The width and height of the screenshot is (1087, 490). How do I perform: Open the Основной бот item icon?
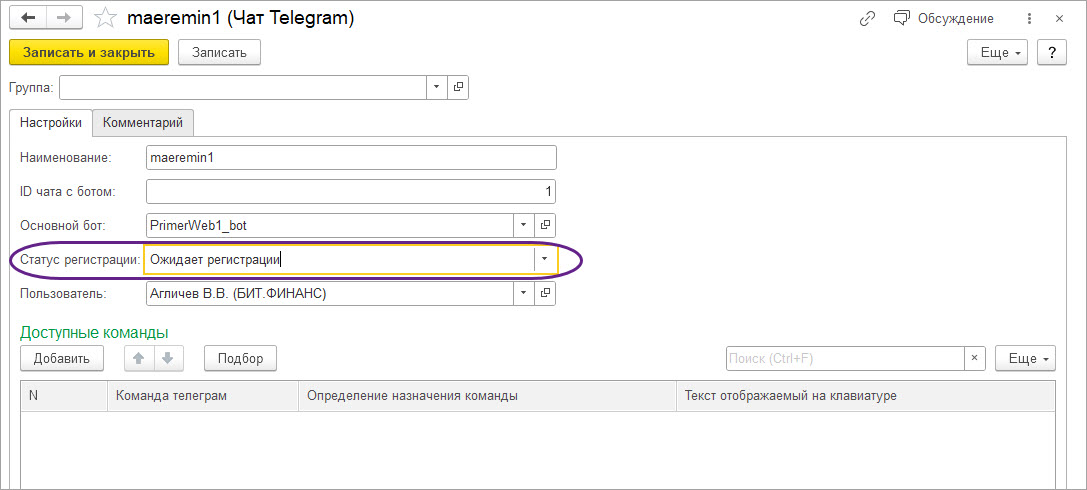click(x=545, y=225)
